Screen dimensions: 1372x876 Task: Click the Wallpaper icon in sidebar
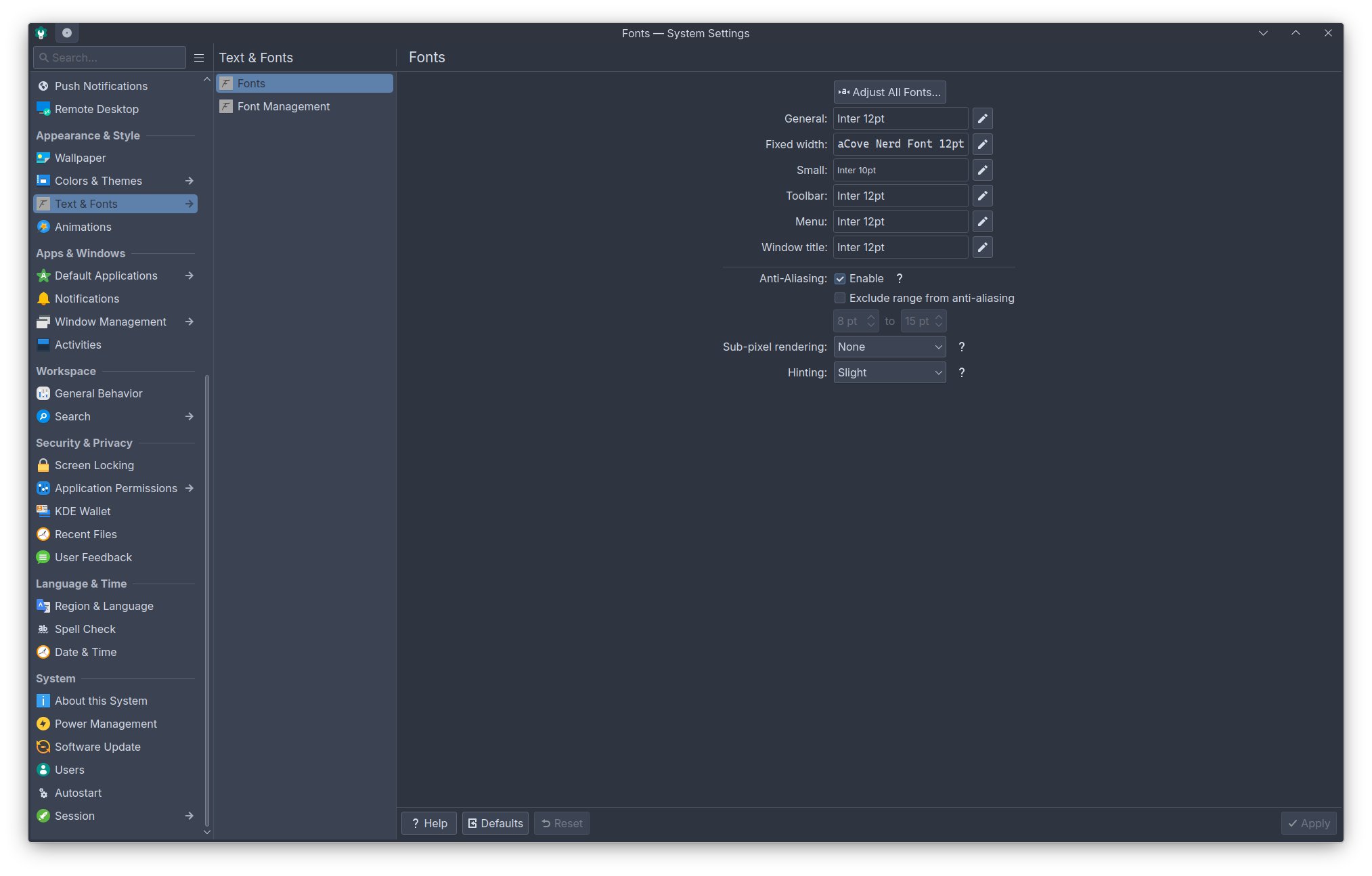point(43,158)
